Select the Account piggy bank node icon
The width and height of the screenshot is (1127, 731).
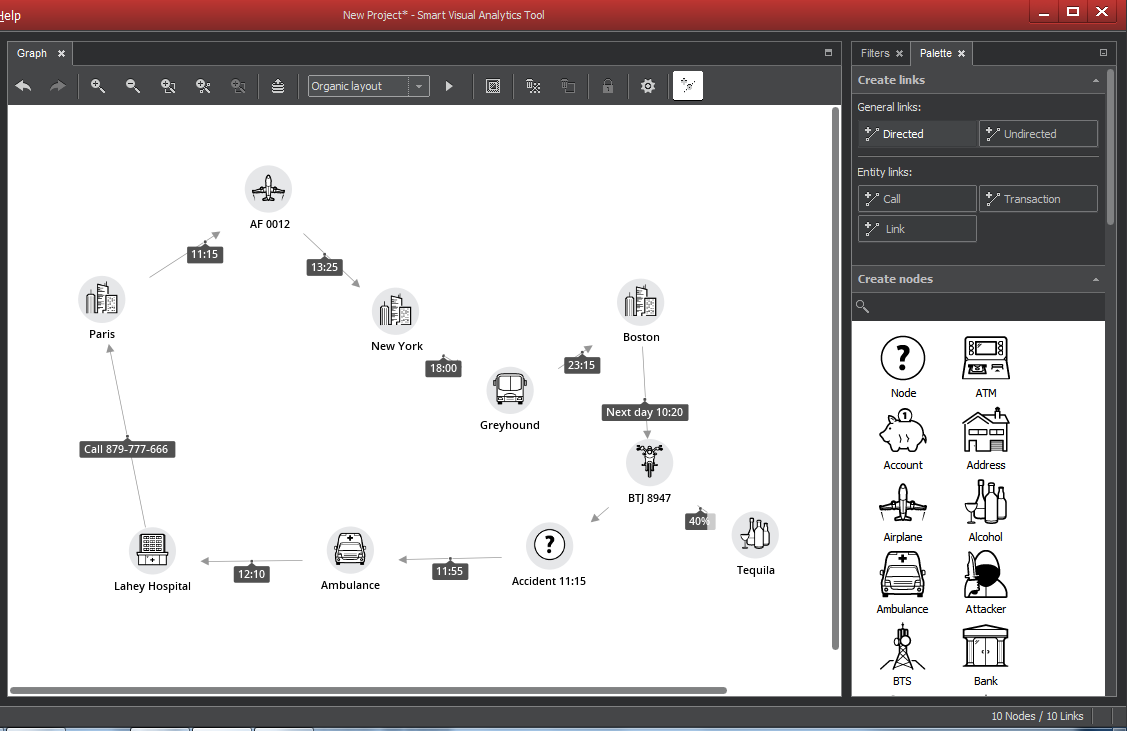[902, 431]
